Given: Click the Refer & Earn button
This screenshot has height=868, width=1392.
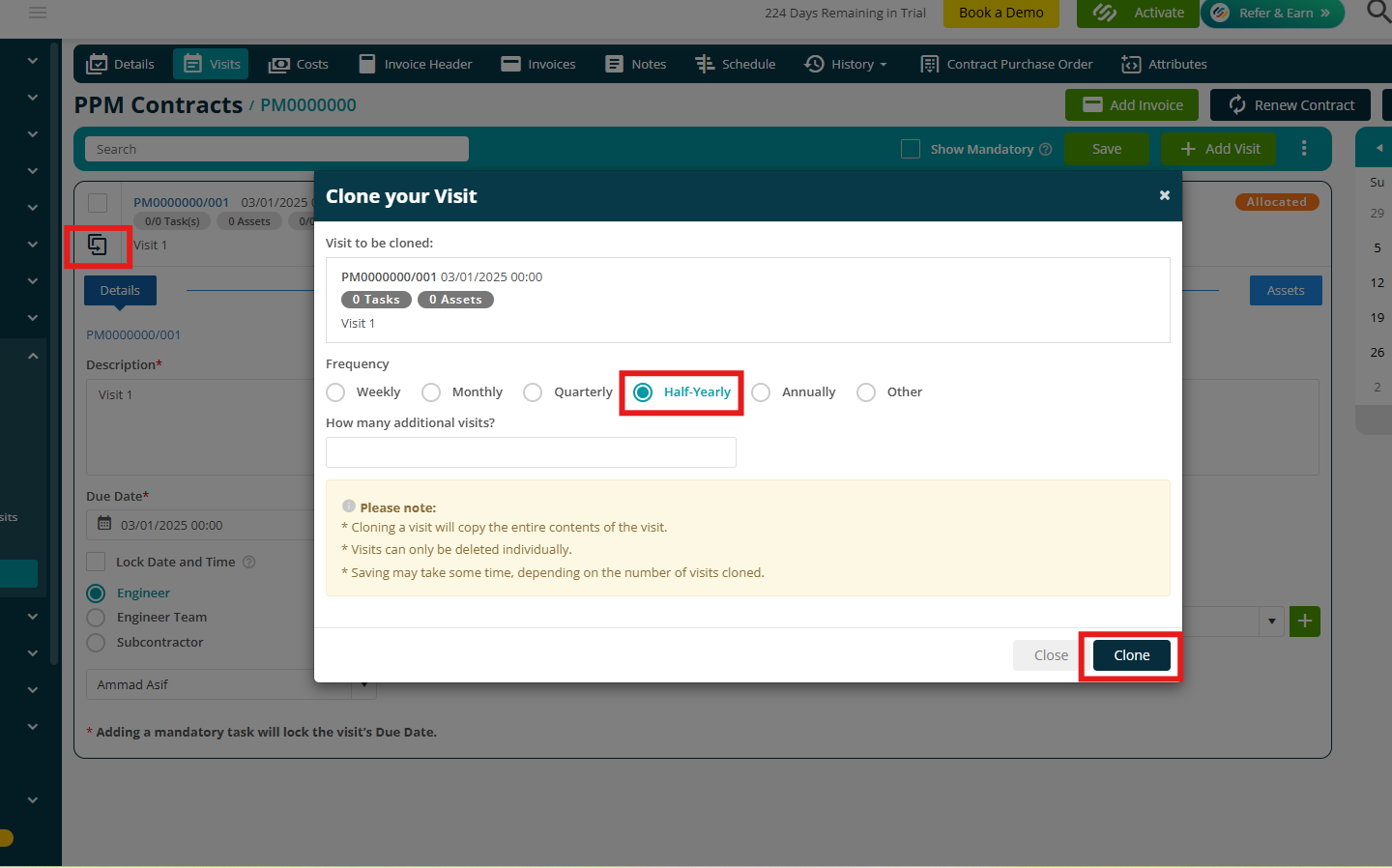Looking at the screenshot, I should click(x=1272, y=13).
